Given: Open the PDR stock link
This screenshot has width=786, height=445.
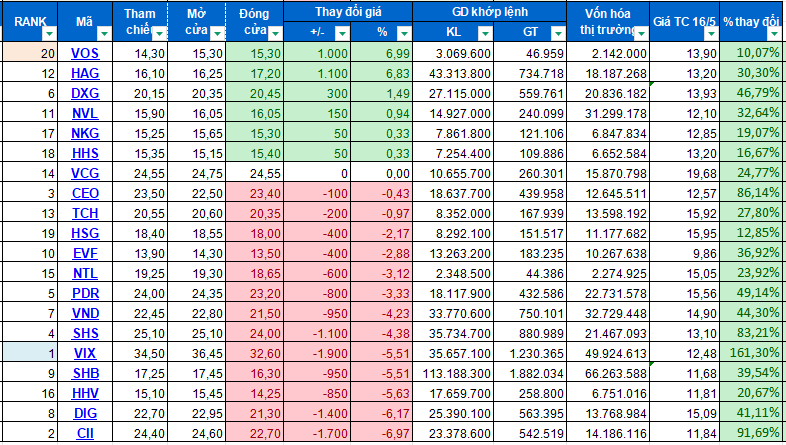Looking at the screenshot, I should [85, 293].
